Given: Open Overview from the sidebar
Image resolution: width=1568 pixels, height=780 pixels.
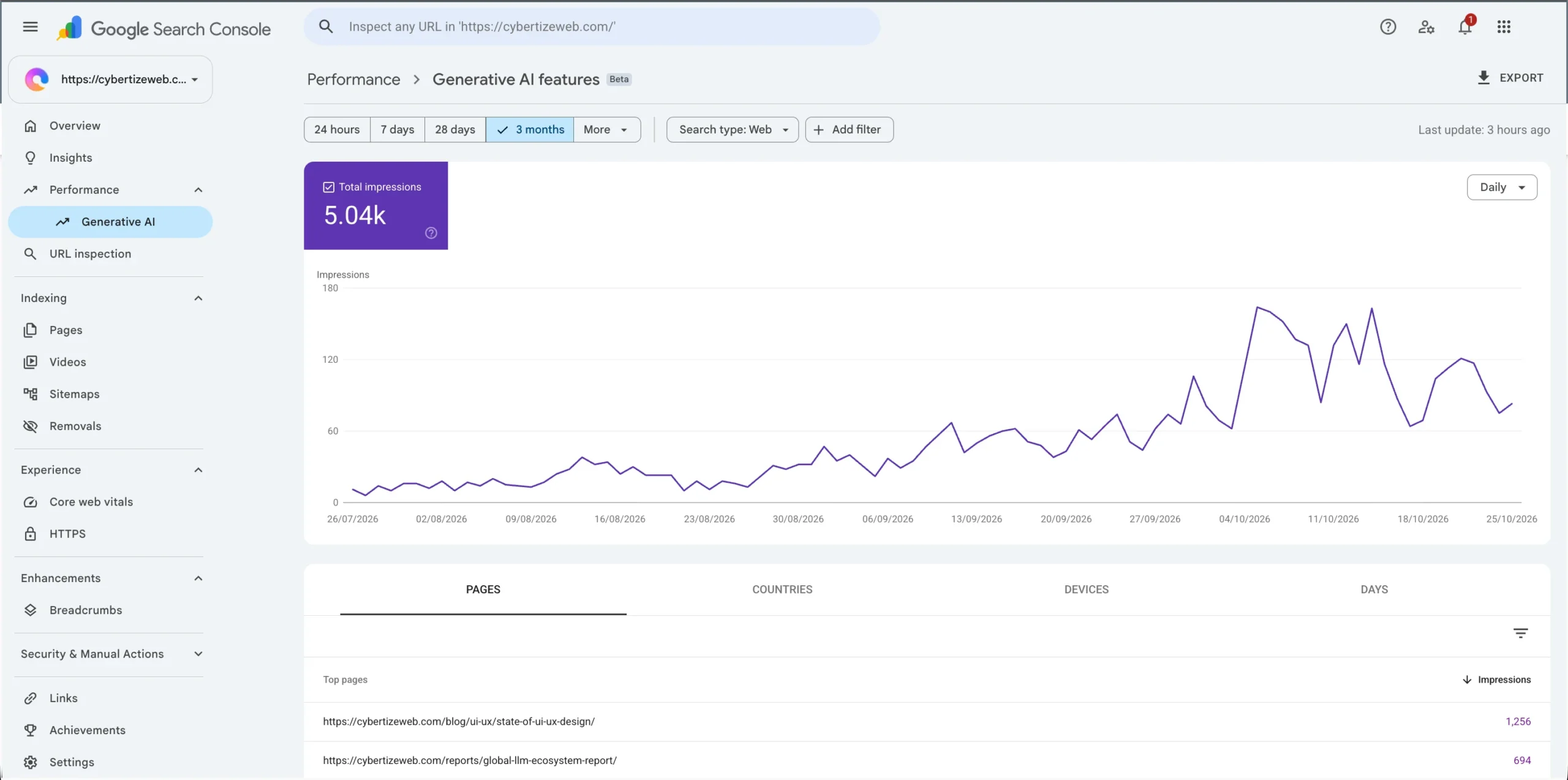Looking at the screenshot, I should [x=110, y=126].
